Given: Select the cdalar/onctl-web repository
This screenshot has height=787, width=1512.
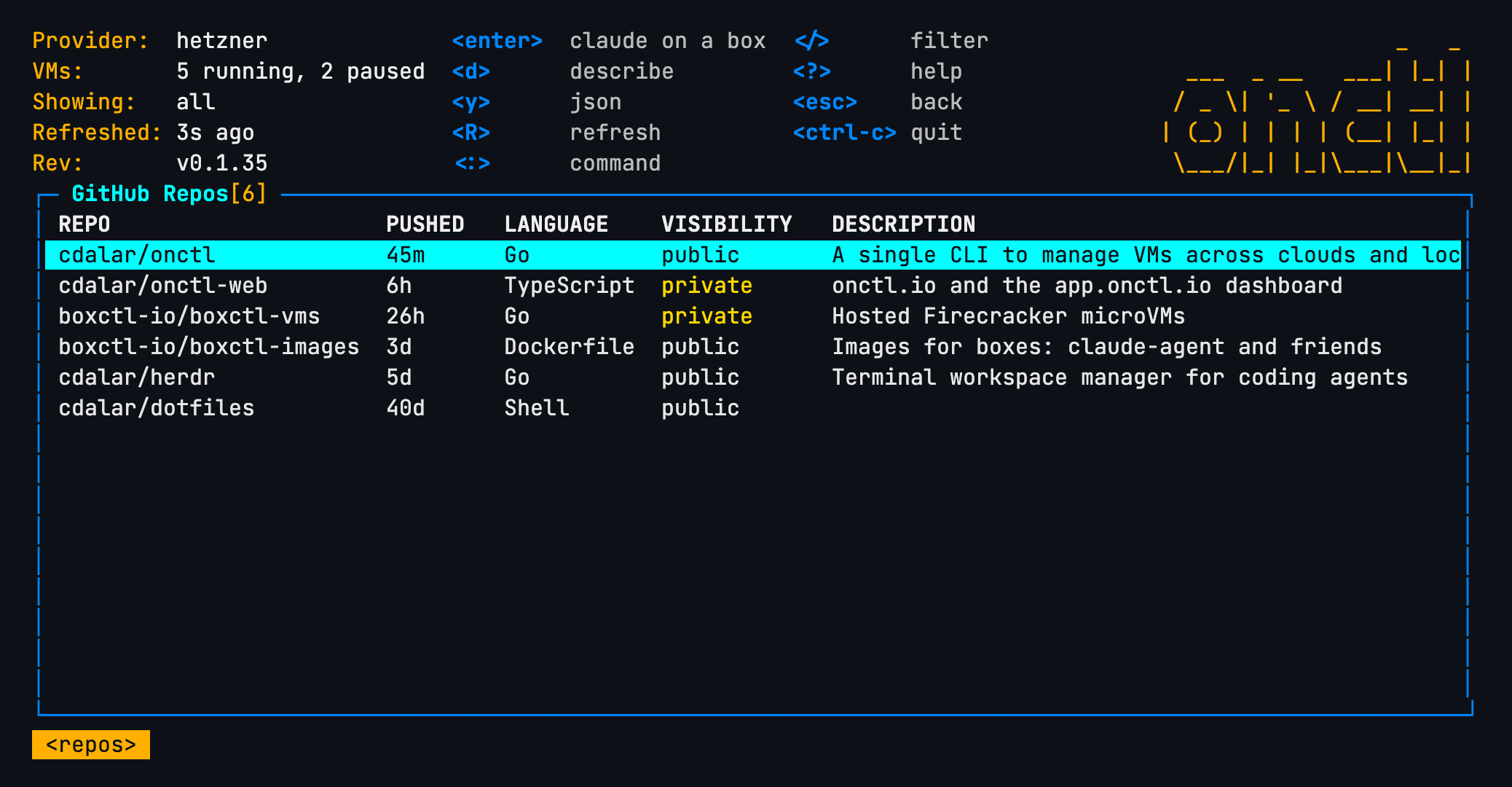Looking at the screenshot, I should [753, 286].
